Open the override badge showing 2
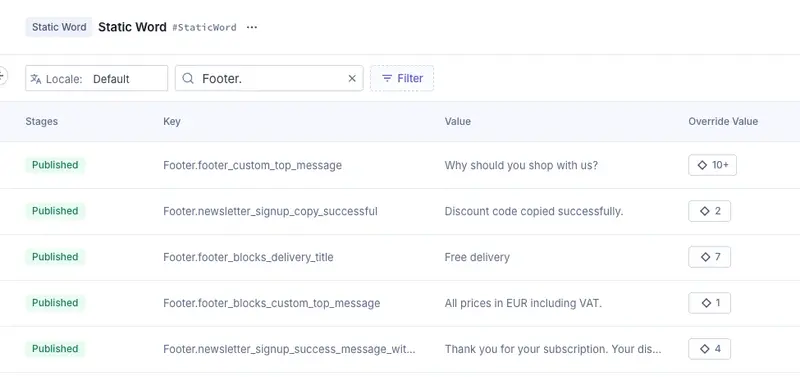 click(709, 211)
